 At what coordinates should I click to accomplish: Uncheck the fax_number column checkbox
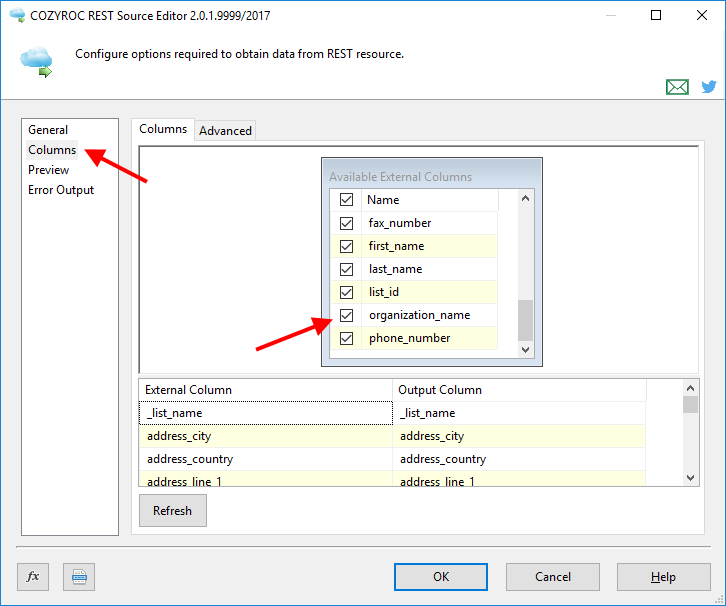(x=346, y=223)
